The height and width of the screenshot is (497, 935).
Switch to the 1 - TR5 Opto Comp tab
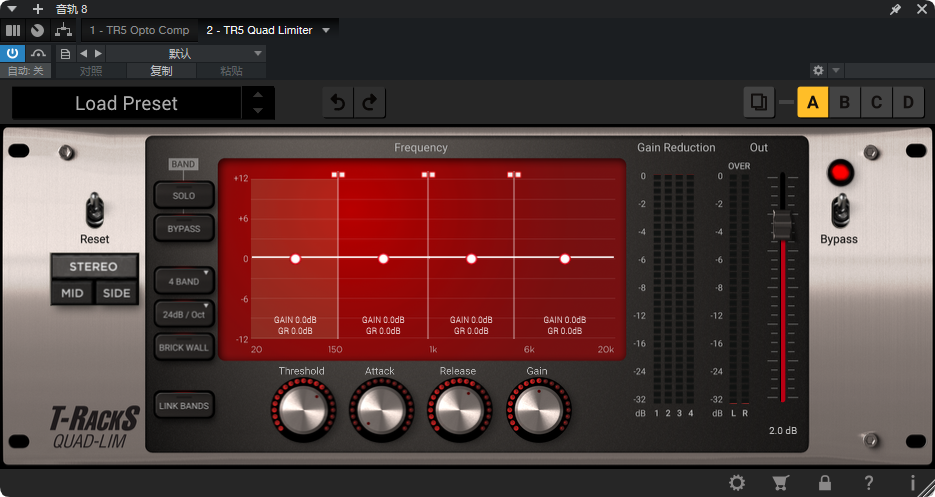tap(140, 30)
